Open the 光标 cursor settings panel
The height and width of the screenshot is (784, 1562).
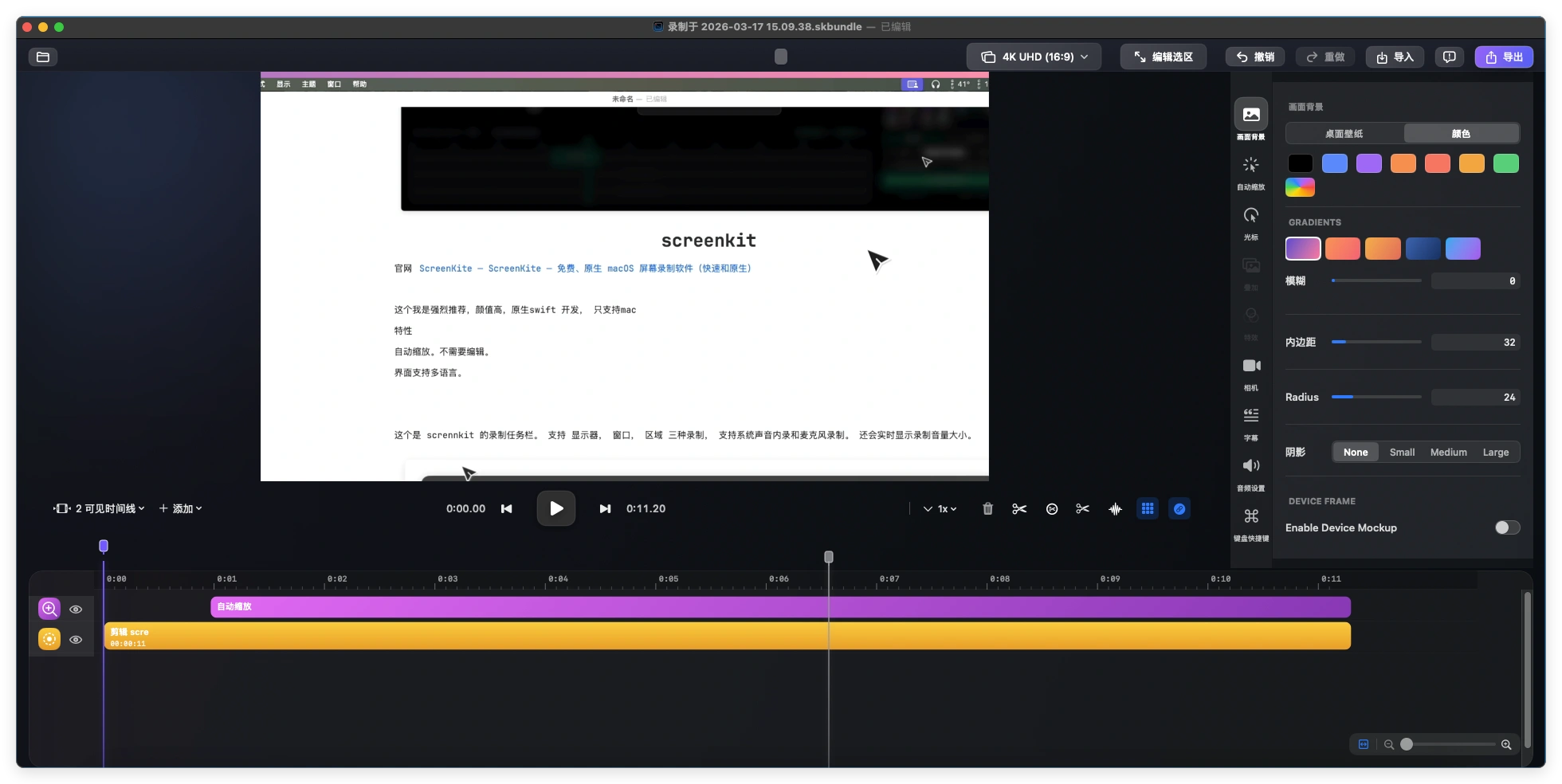pos(1250,222)
